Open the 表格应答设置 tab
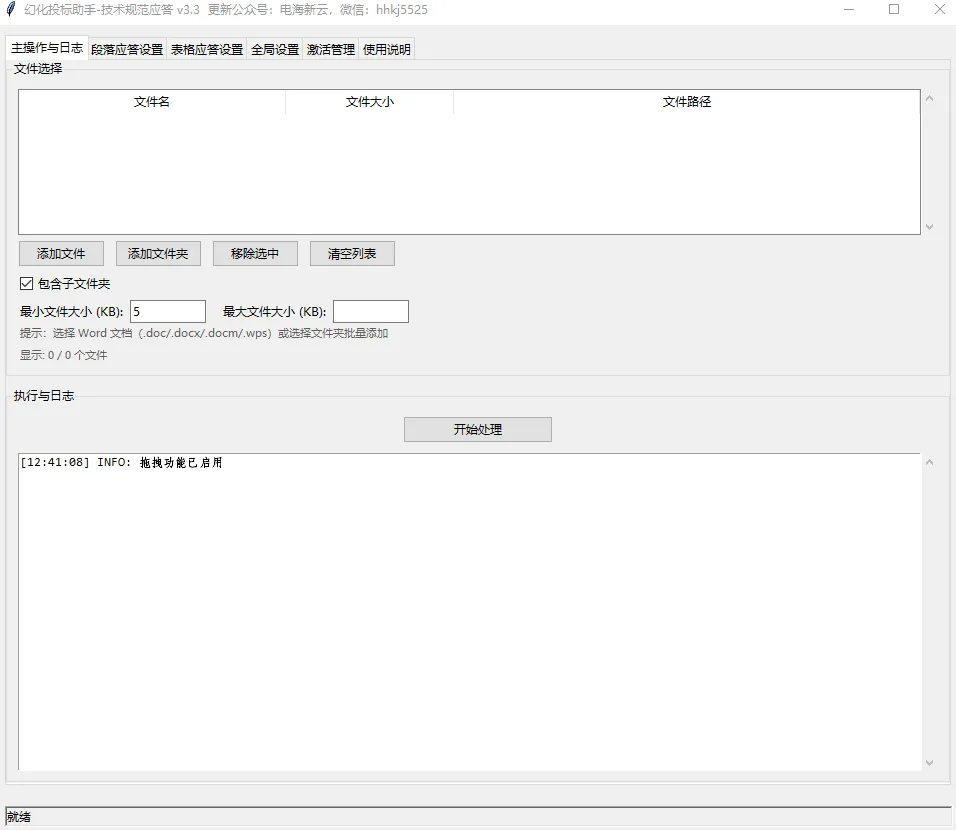Image resolution: width=956 pixels, height=830 pixels. (x=207, y=49)
